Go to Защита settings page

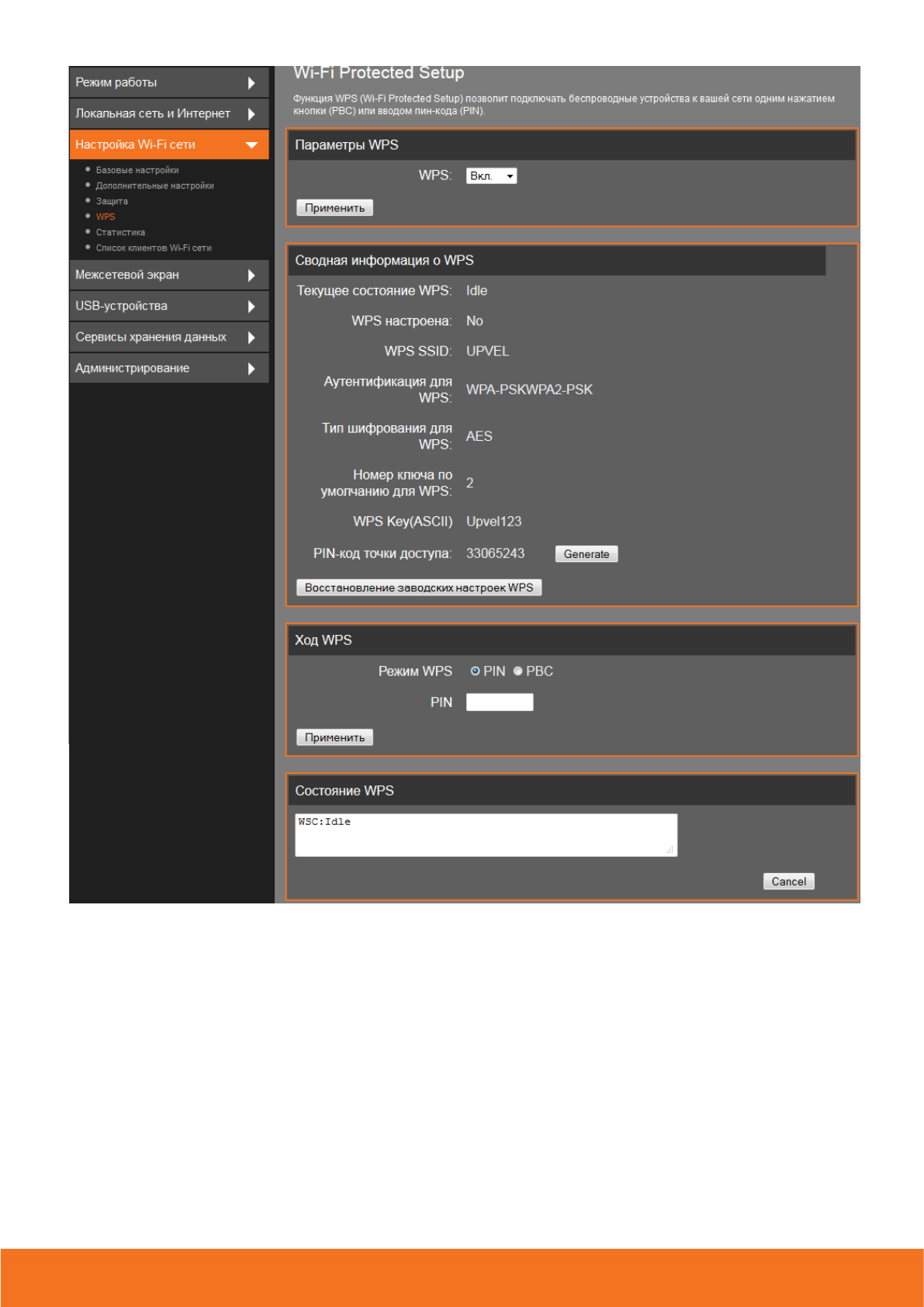tap(112, 201)
